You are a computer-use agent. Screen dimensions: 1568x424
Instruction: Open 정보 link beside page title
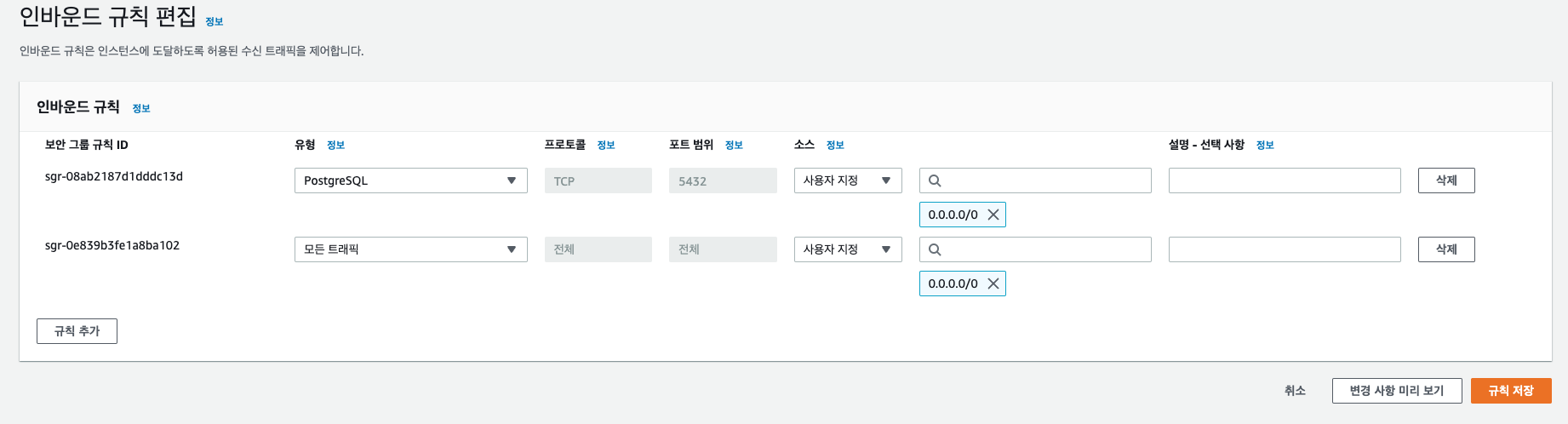point(215,21)
